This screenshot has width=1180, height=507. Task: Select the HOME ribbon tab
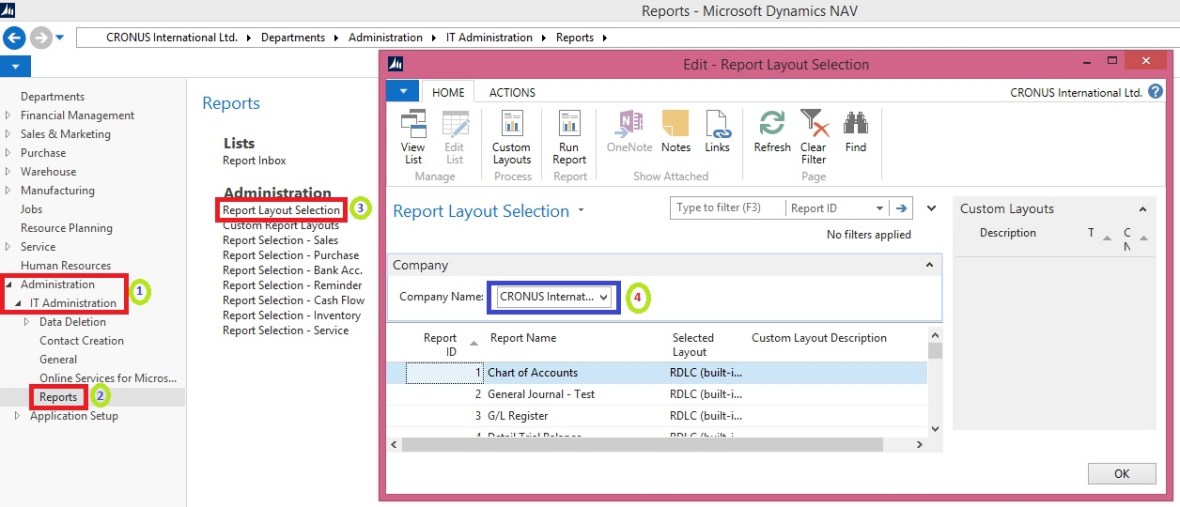[448, 92]
